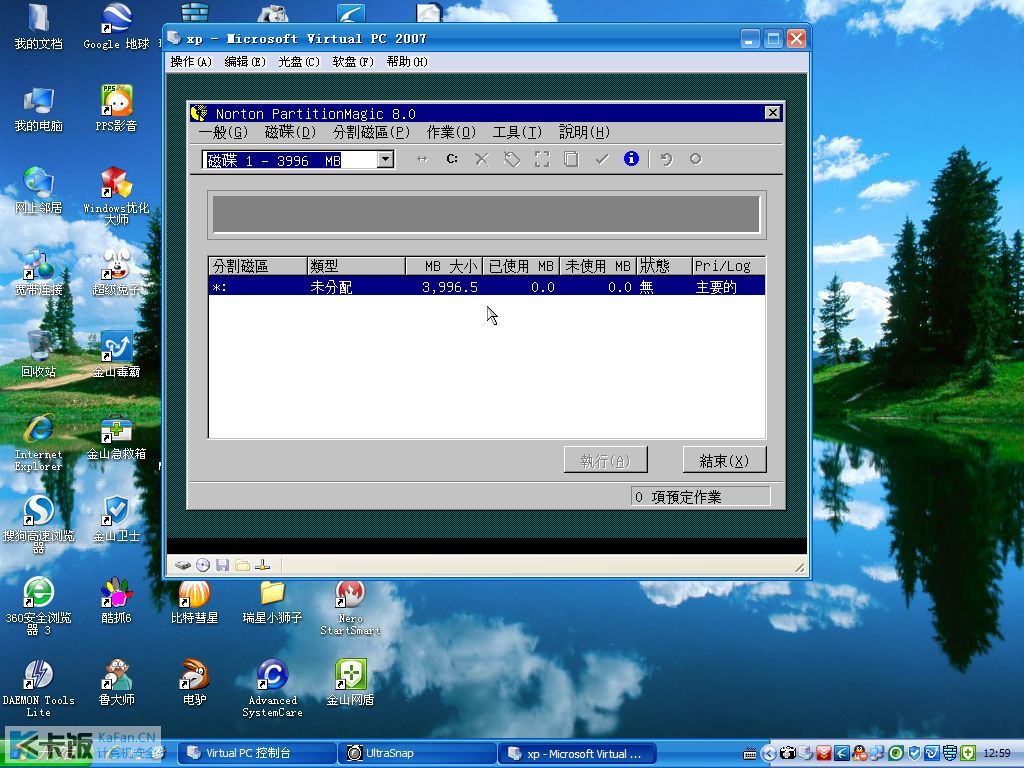Screen dimensions: 1024x768
Task: Click the on-screen keyboard icon beside system tray
Action: click(x=750, y=754)
